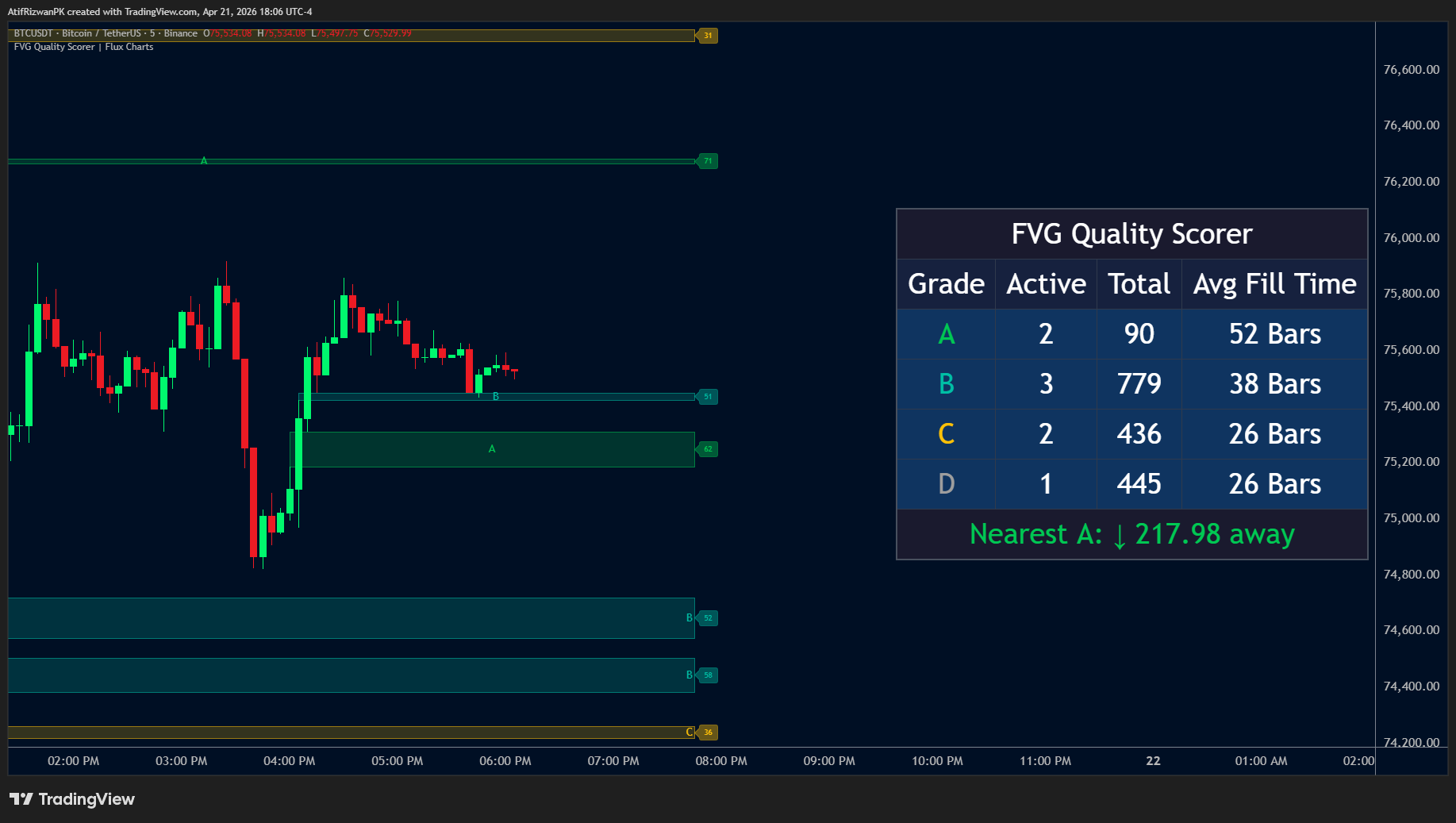Click the 75,000.00 price axis label
The width and height of the screenshot is (1456, 823).
(1411, 518)
